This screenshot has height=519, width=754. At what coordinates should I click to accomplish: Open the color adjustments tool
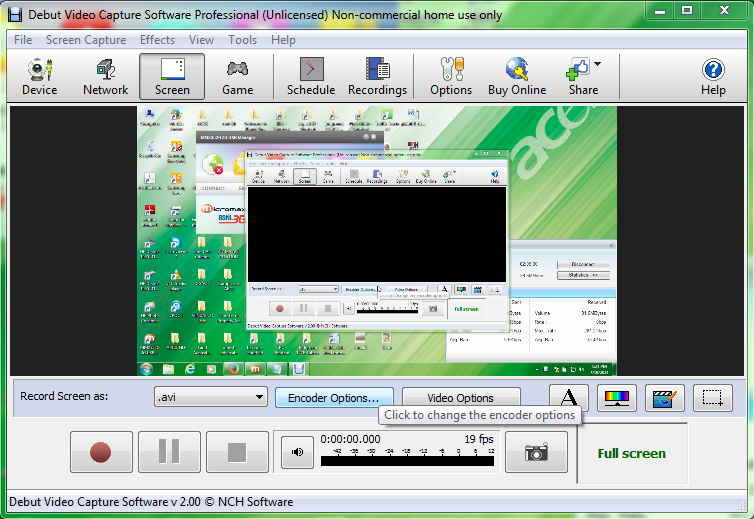[x=616, y=398]
